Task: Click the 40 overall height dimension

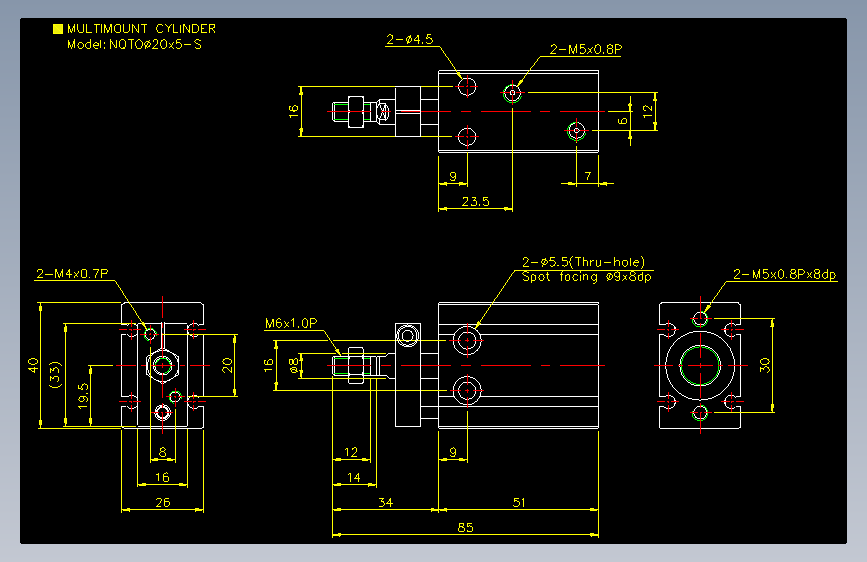Action: 33,365
